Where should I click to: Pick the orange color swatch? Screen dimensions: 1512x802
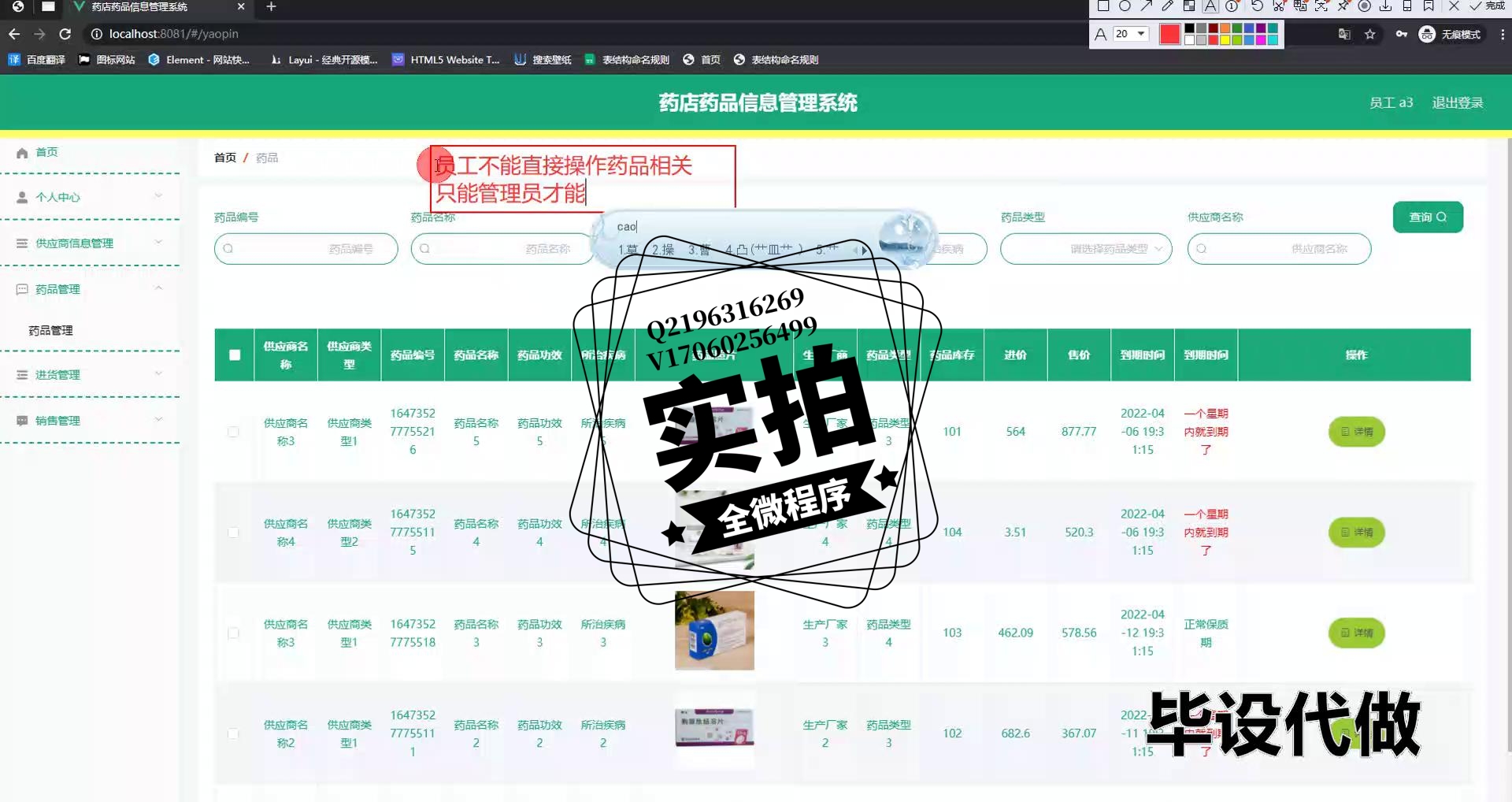point(1225,28)
